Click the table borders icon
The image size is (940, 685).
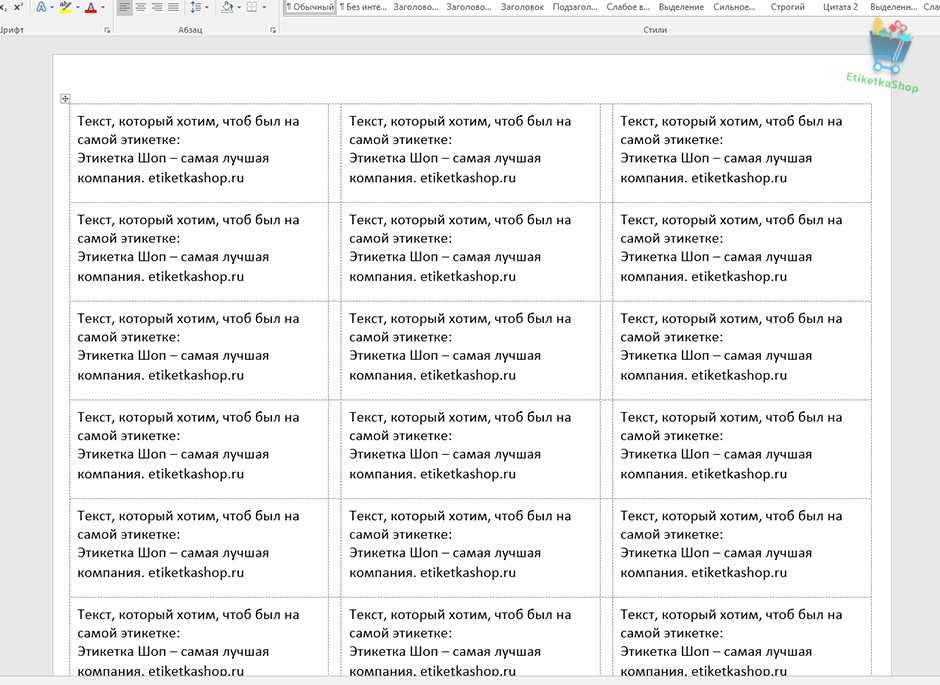[251, 7]
